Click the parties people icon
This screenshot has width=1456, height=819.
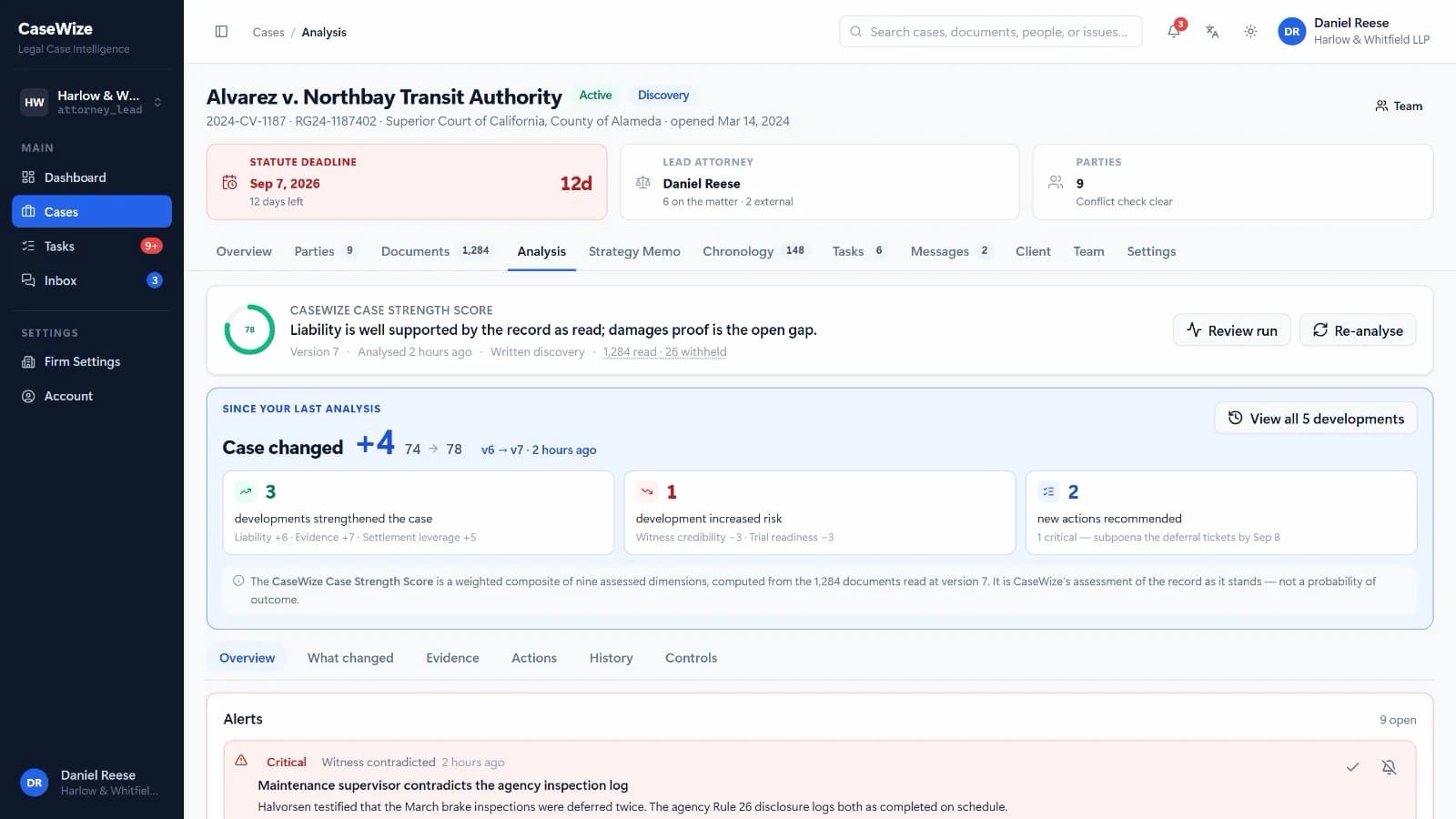point(1056,183)
